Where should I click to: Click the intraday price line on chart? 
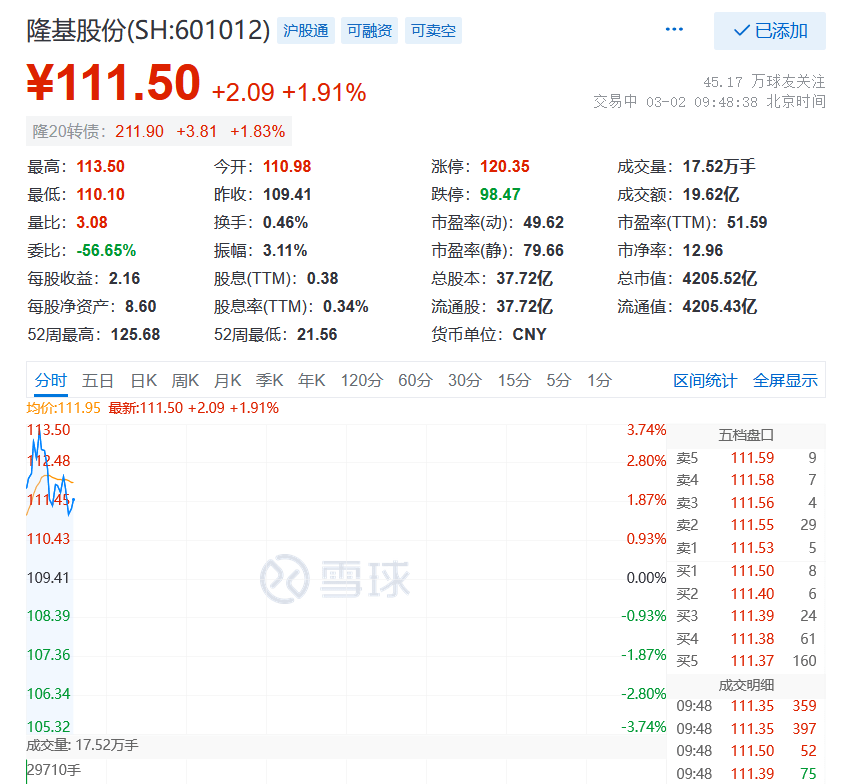click(x=51, y=474)
